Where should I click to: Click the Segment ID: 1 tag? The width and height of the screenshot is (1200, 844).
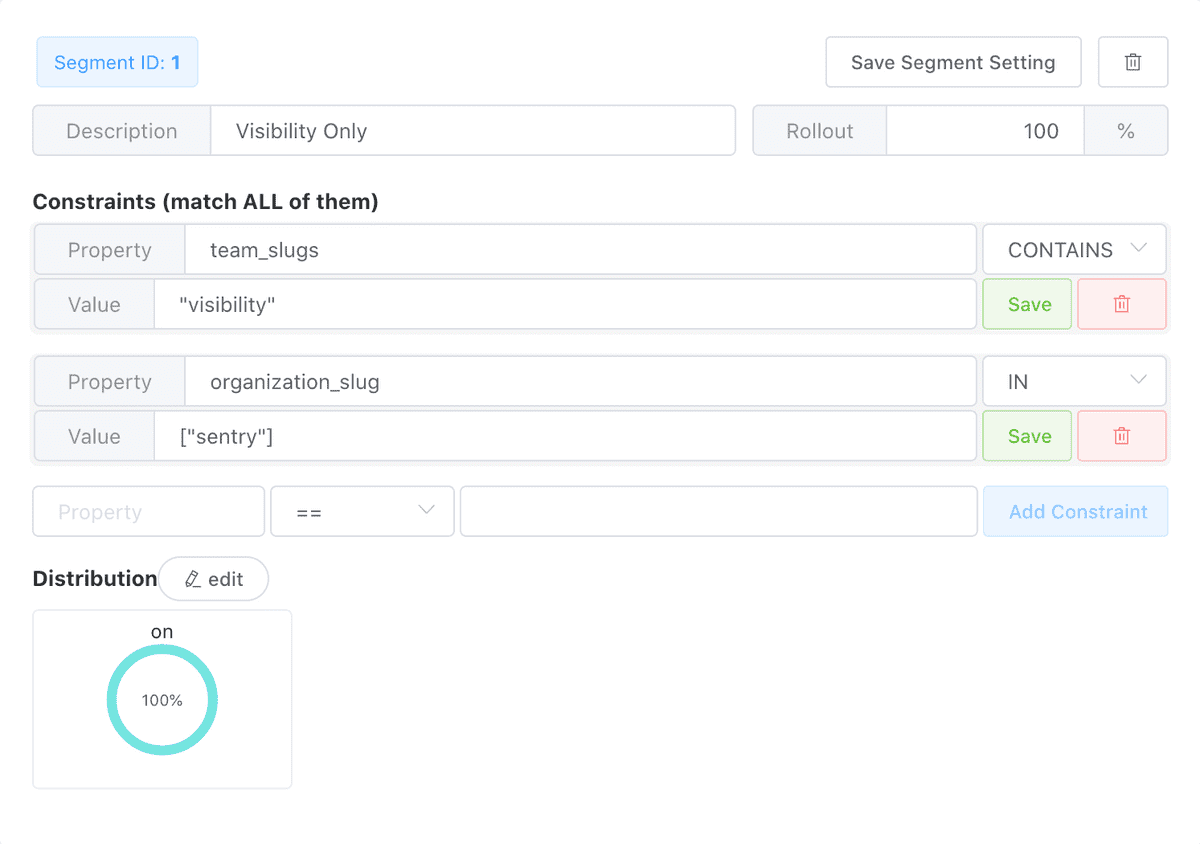[x=117, y=62]
